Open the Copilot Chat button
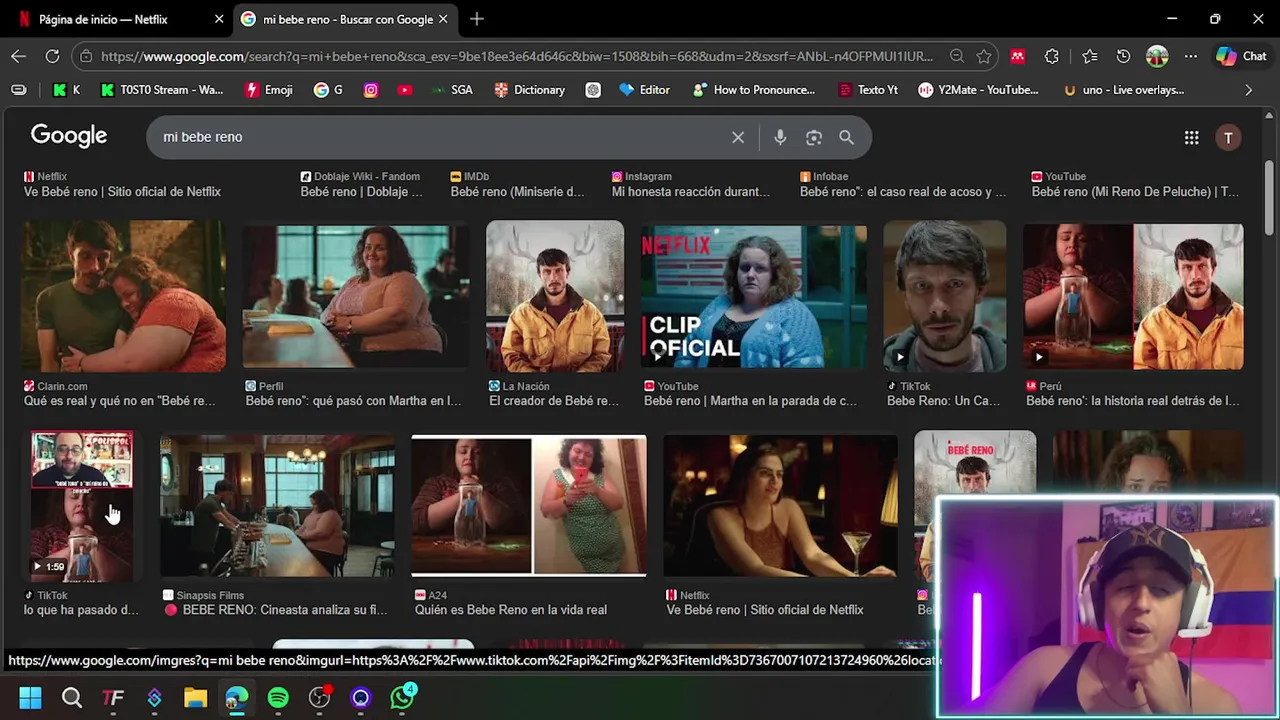 pyautogui.click(x=1241, y=56)
